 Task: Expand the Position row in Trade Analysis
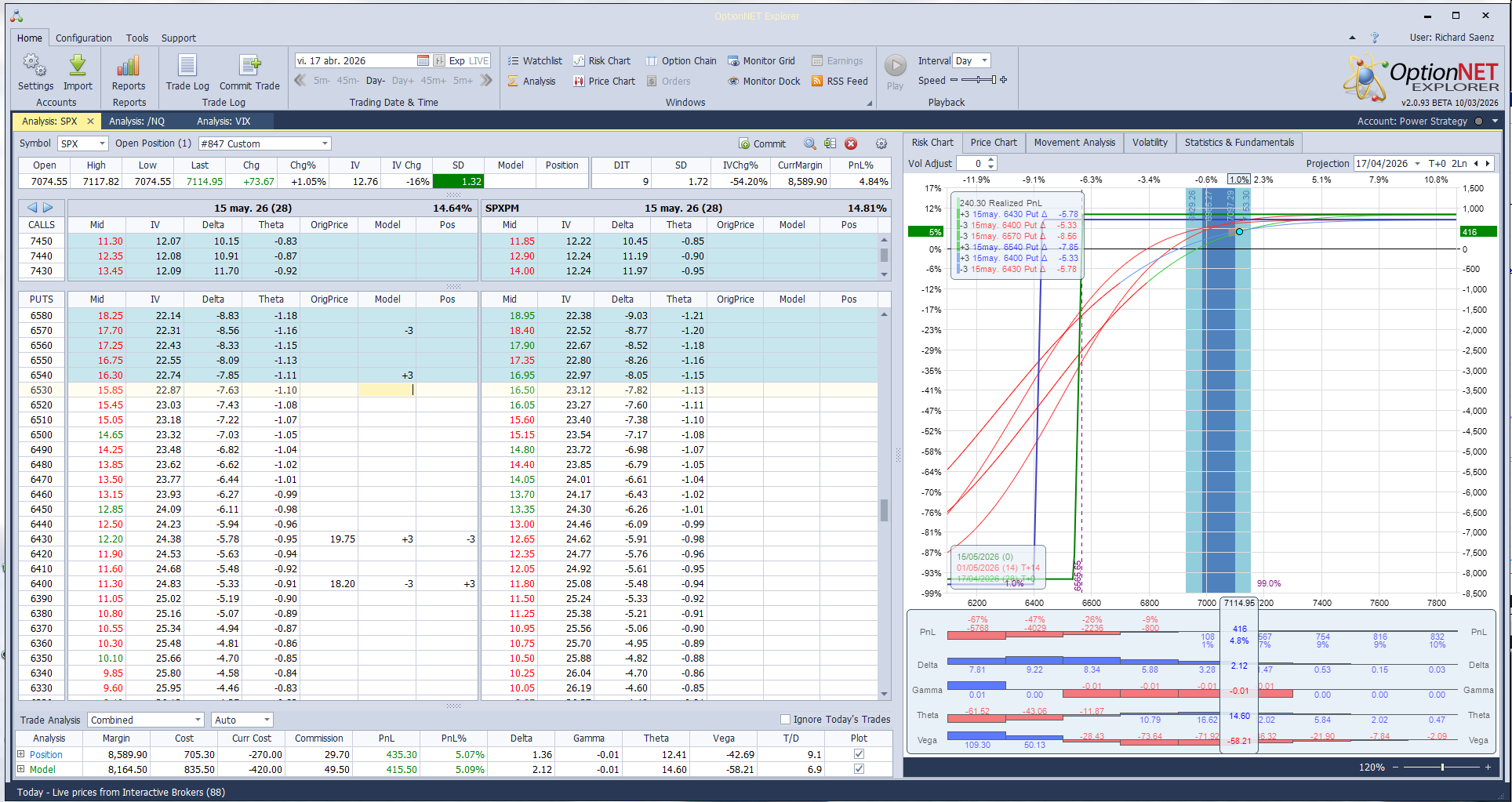coord(21,754)
